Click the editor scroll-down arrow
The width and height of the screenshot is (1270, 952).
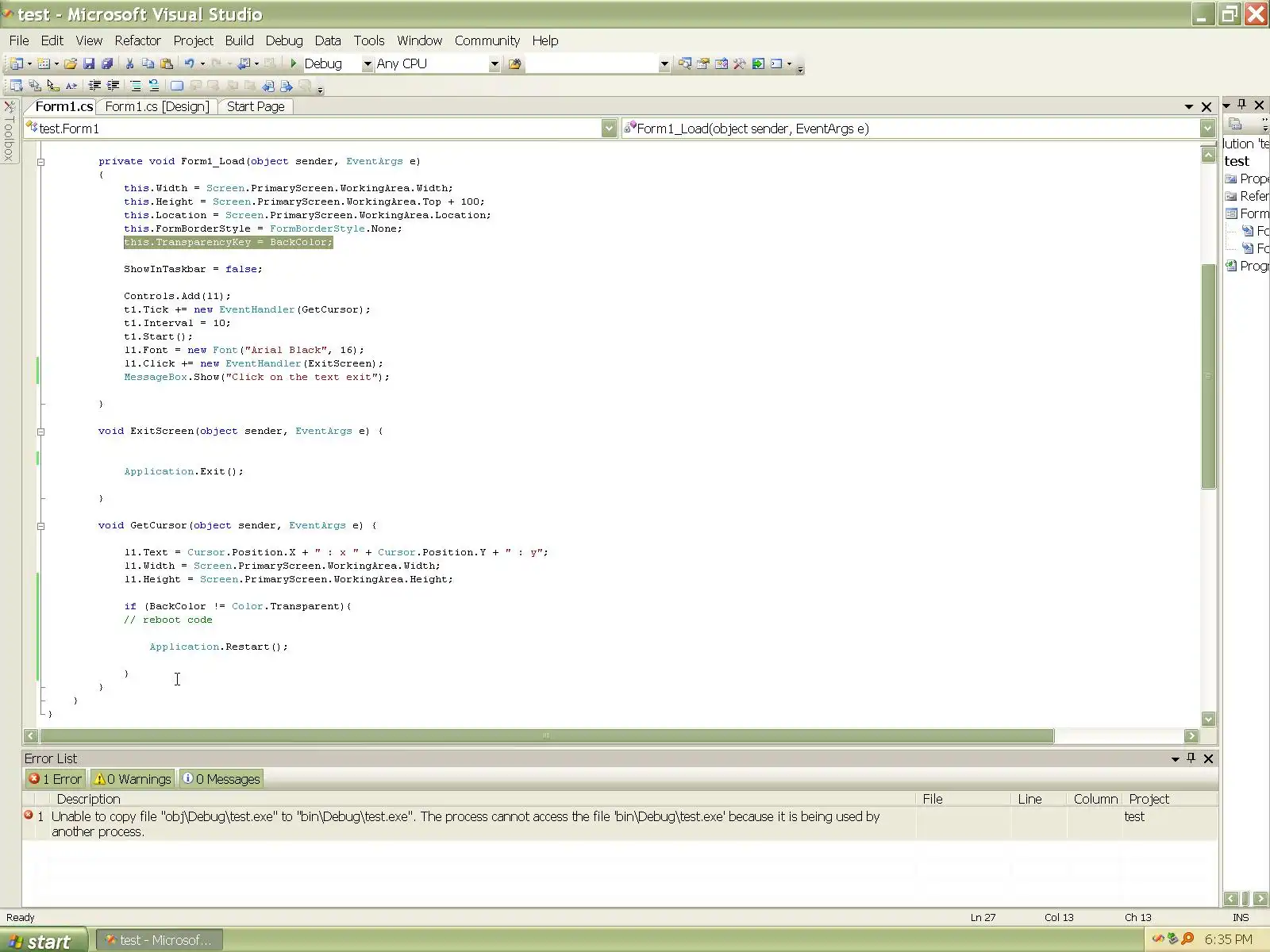pos(1208,719)
